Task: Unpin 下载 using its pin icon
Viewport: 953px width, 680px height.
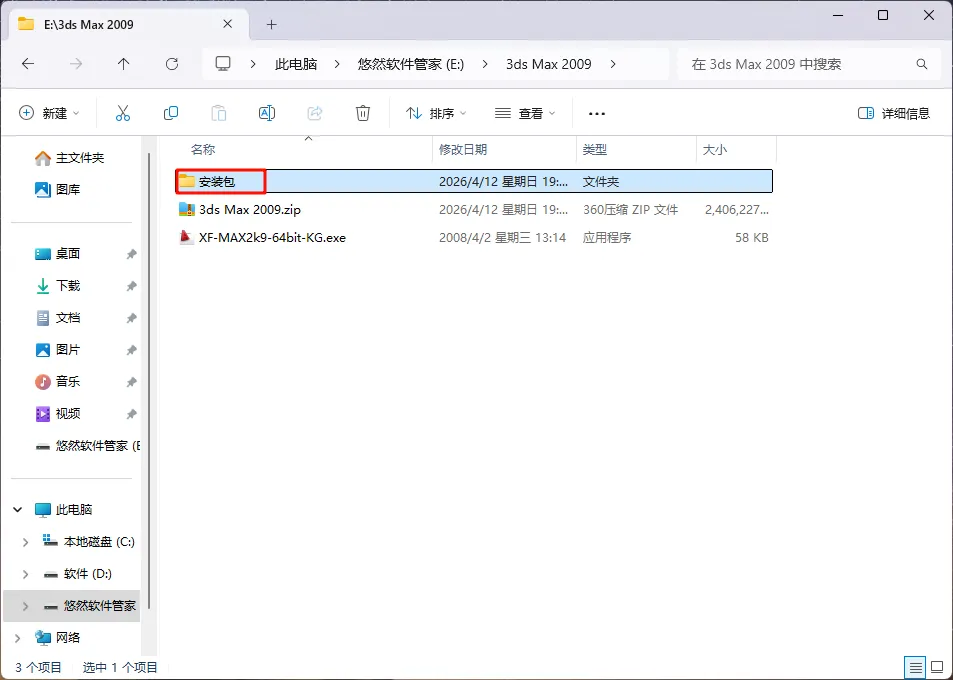Action: tap(131, 286)
